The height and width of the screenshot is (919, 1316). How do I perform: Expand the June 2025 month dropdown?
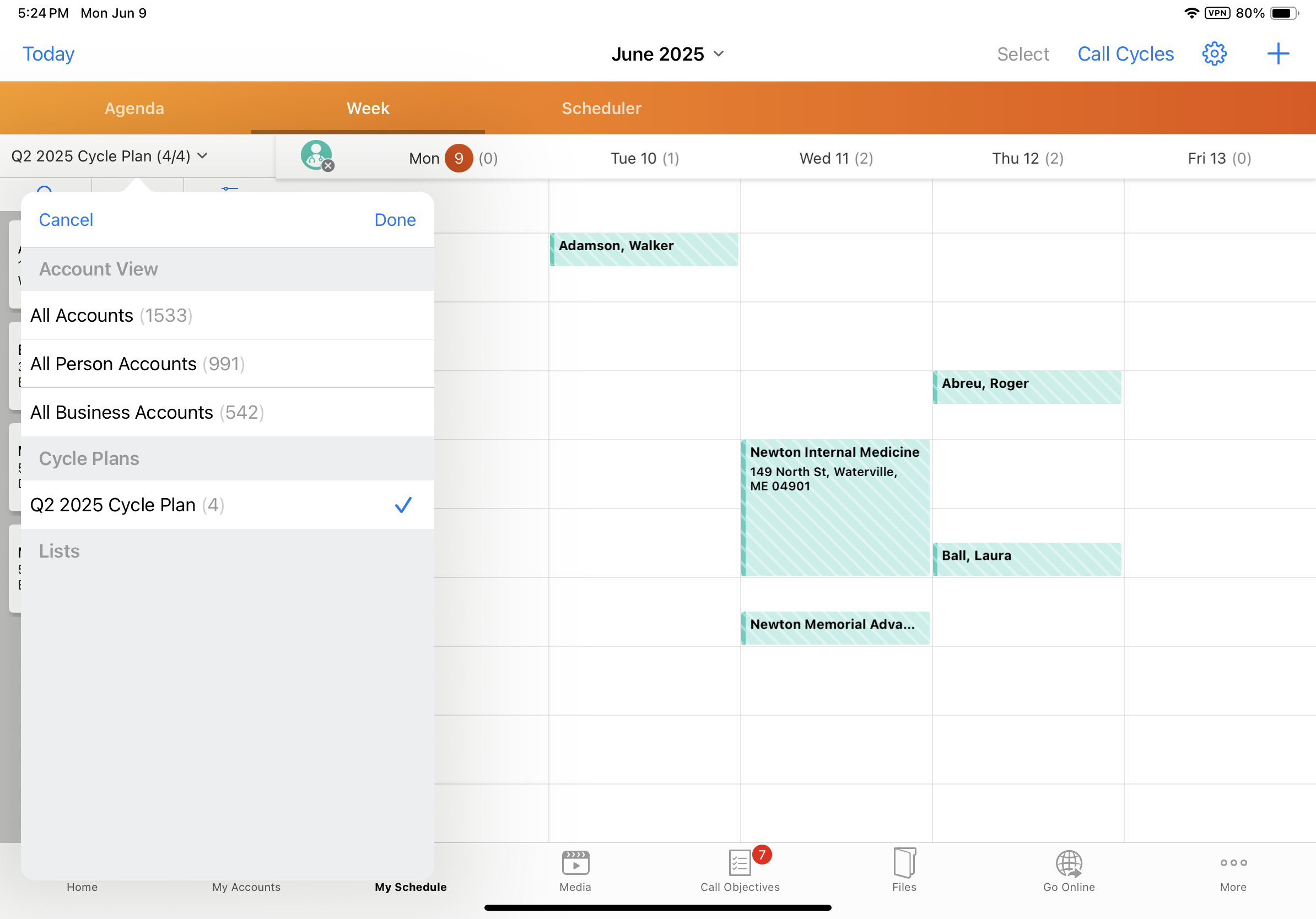click(667, 54)
